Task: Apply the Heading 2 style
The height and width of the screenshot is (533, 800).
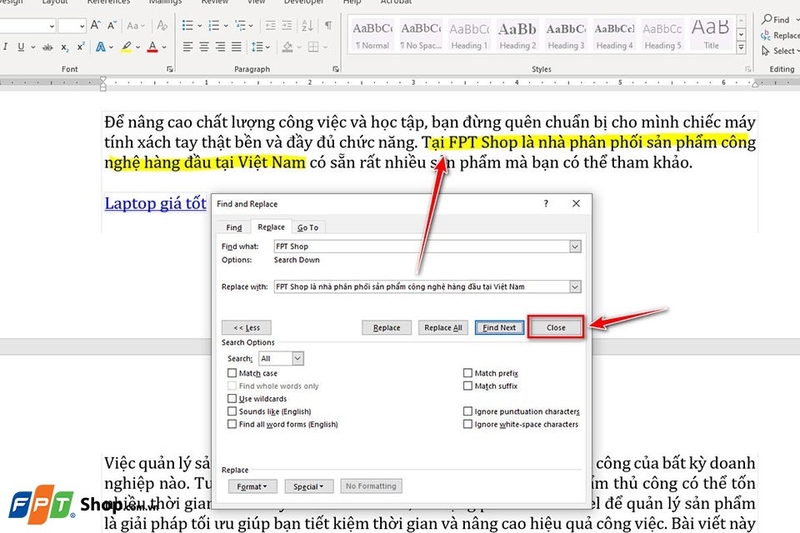Action: 517,35
